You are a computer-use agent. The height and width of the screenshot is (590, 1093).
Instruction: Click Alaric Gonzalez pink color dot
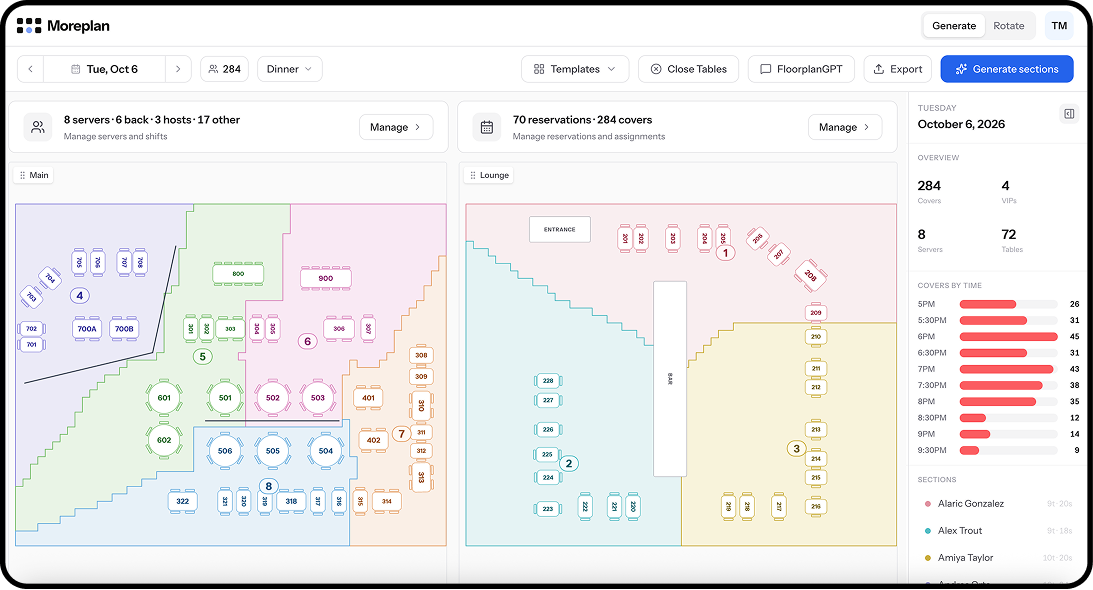(x=928, y=504)
